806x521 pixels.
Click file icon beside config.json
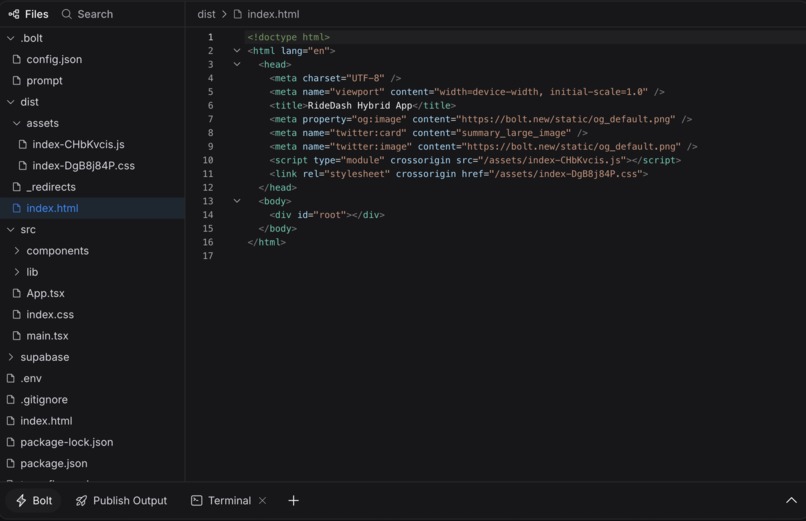[16, 60]
